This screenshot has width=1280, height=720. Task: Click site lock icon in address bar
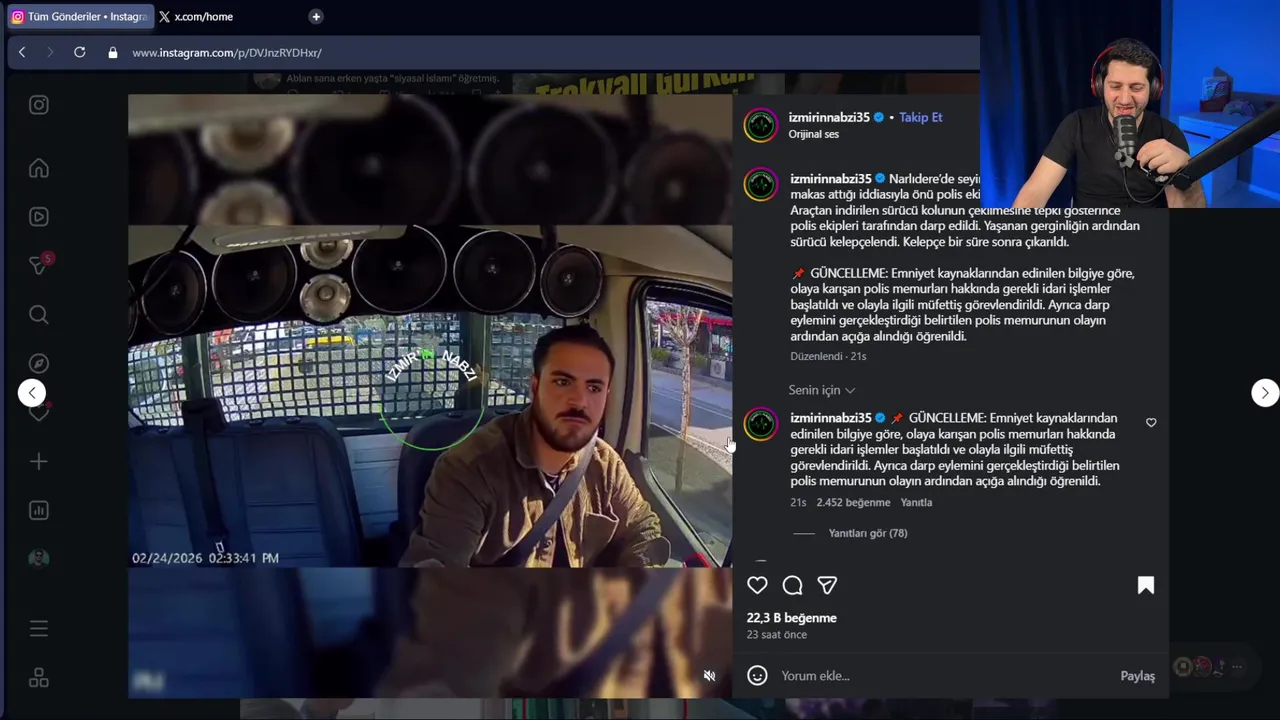[x=113, y=53]
